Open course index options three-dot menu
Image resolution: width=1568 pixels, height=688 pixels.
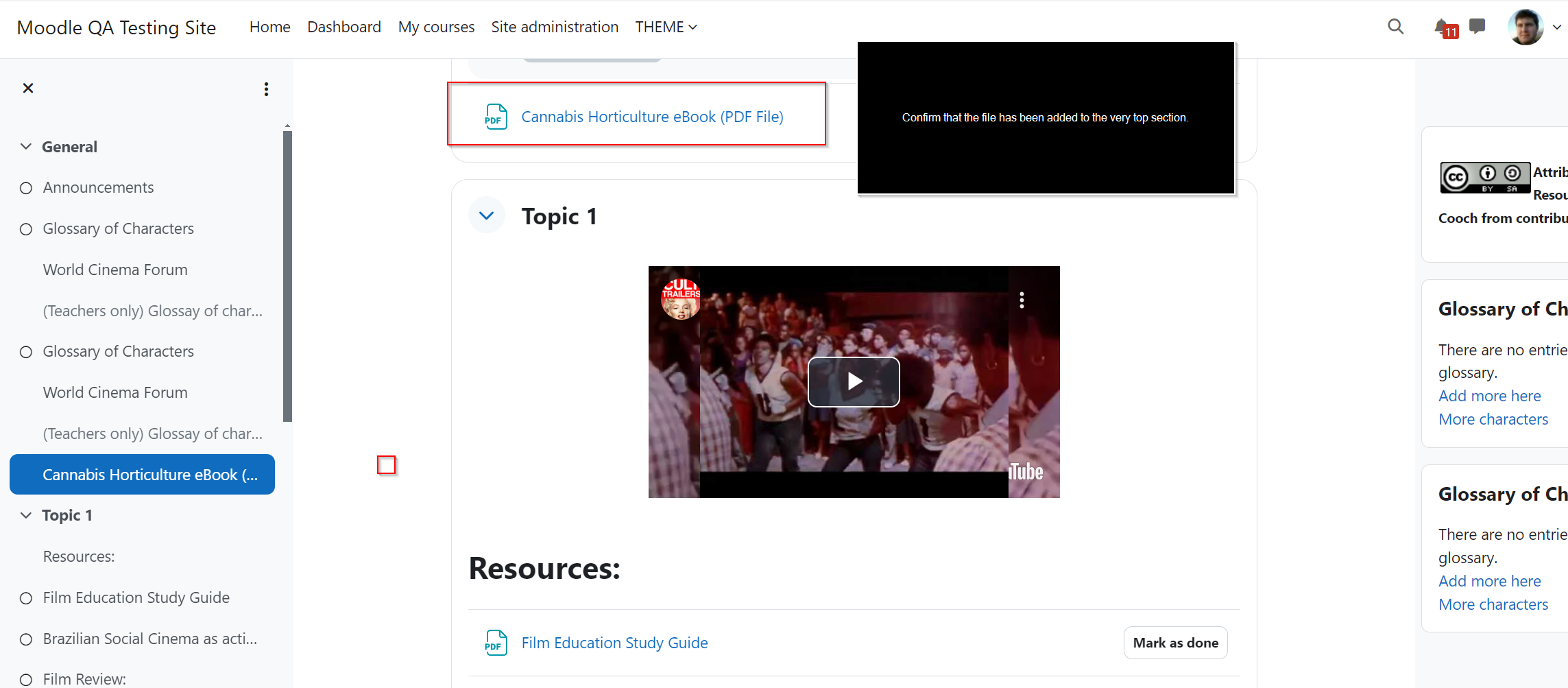[266, 89]
